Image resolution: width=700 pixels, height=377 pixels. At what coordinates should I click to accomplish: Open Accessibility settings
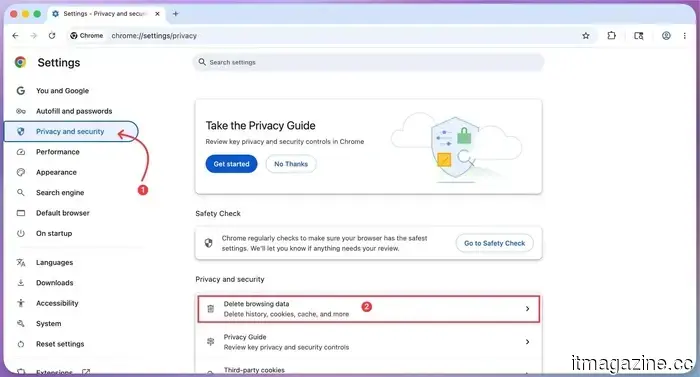click(x=57, y=303)
